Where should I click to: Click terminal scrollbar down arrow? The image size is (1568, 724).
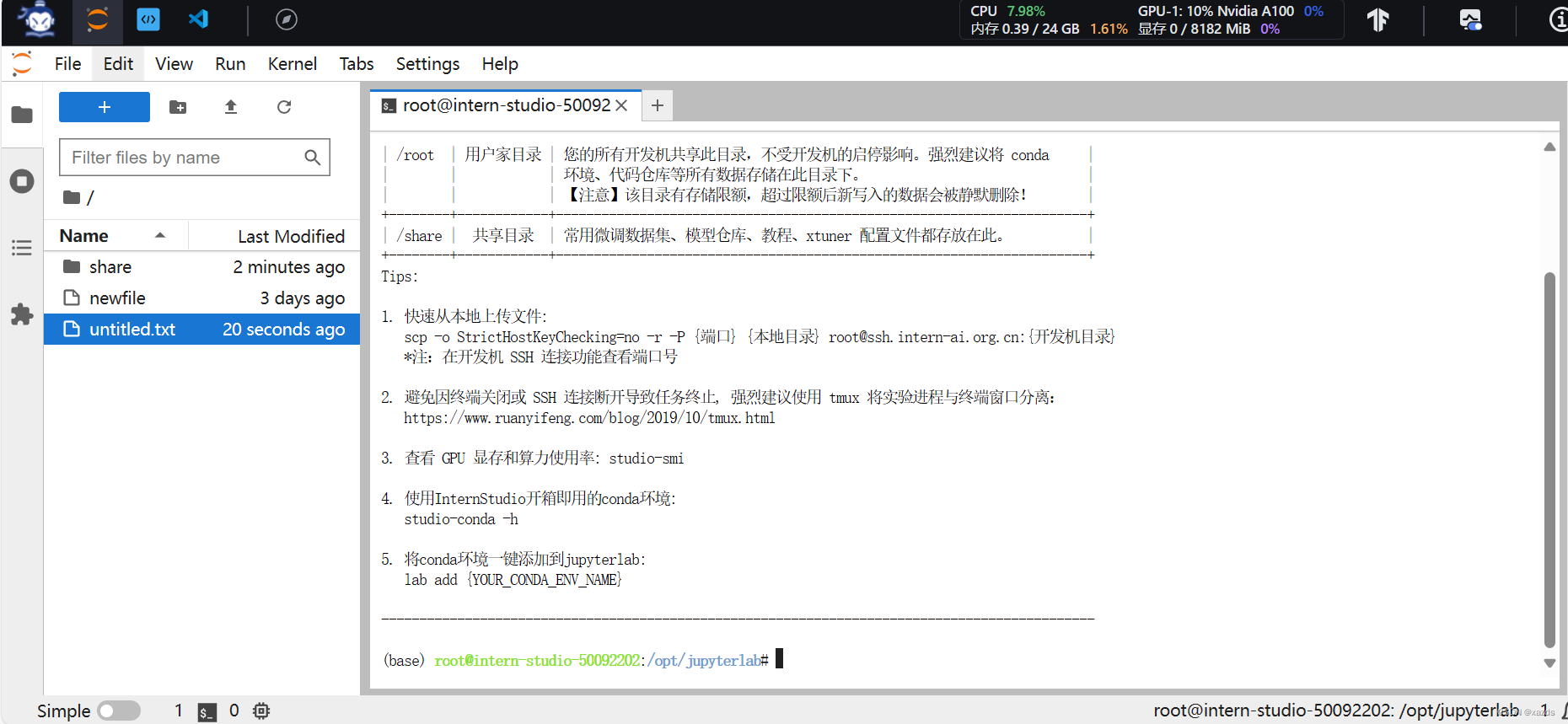(1549, 663)
